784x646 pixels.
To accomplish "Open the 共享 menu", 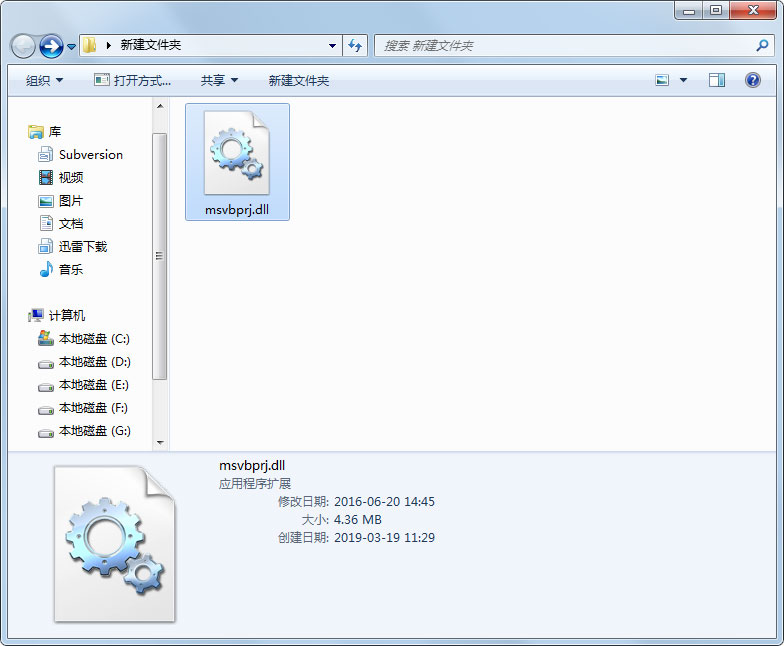I will click(x=219, y=80).
